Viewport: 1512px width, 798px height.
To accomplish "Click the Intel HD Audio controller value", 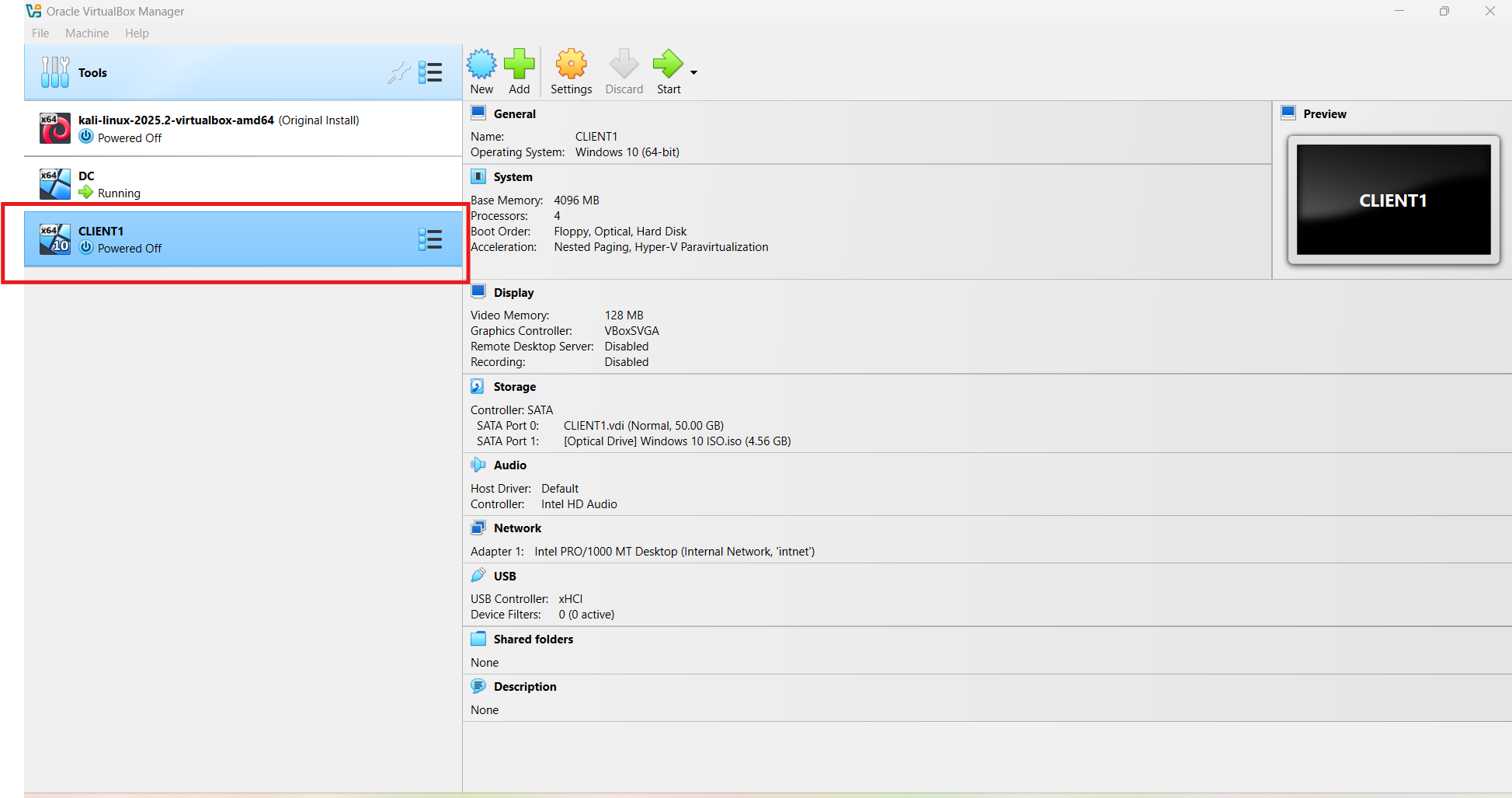I will point(579,504).
